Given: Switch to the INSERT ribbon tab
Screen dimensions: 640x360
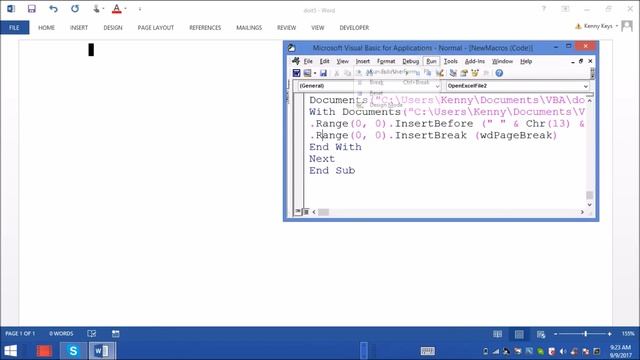Looking at the screenshot, I should click(x=79, y=28).
